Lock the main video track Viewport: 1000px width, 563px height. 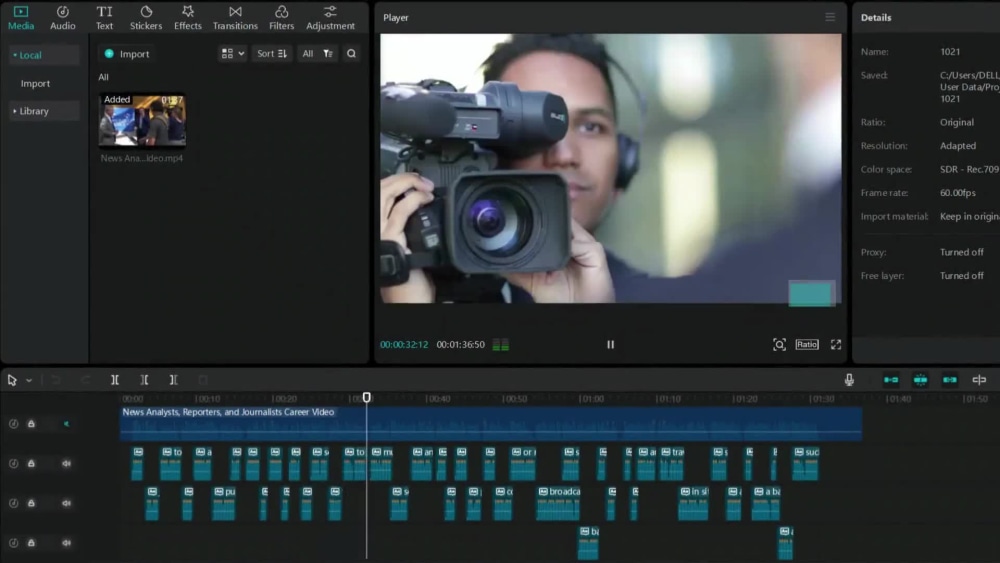31,424
